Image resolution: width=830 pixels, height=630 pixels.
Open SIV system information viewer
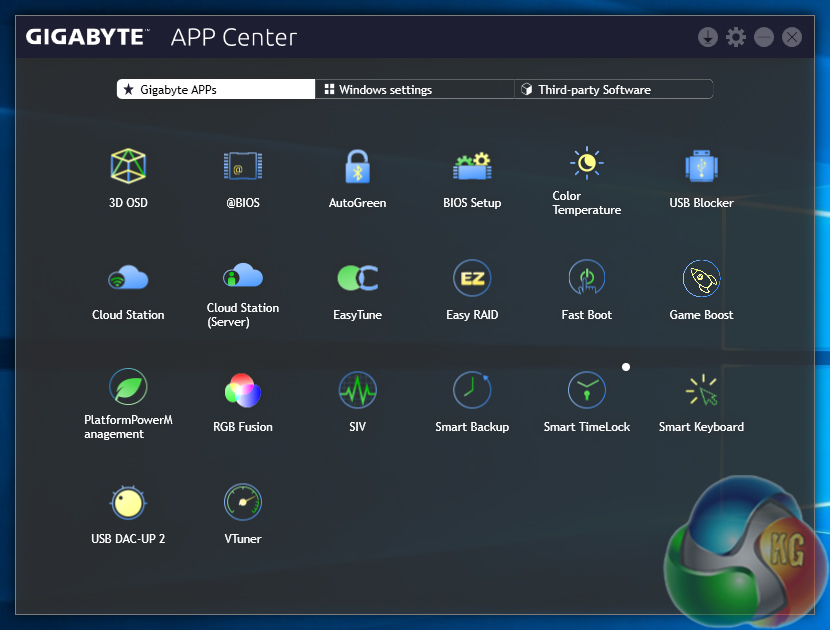pos(357,390)
